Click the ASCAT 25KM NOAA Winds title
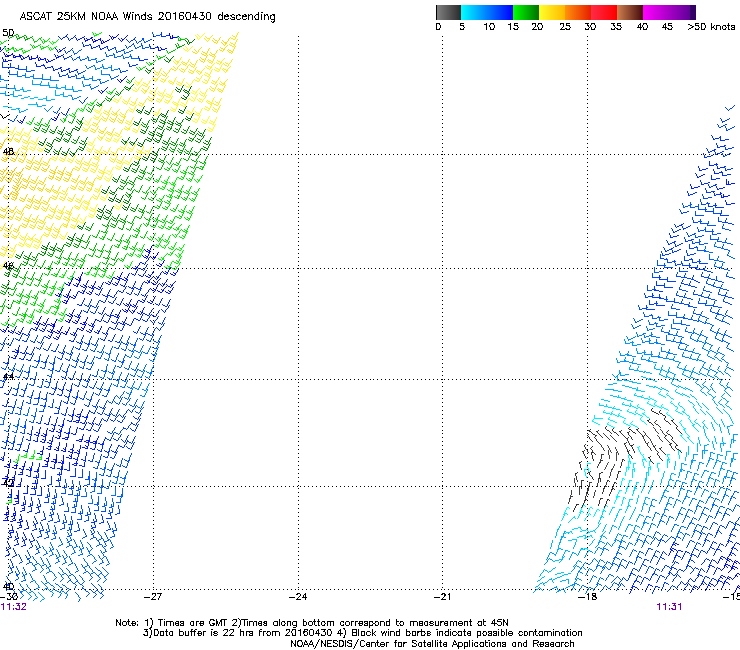This screenshot has width=740, height=650. [148, 17]
